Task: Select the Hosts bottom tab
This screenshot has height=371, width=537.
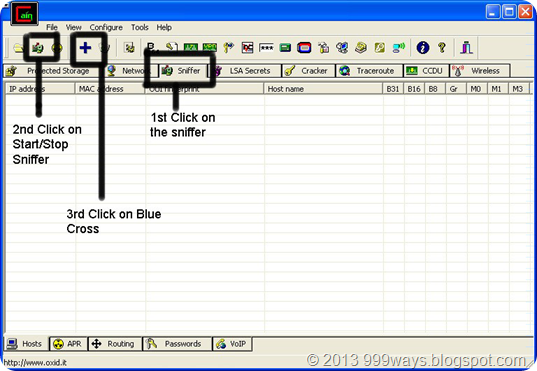Action: [26, 344]
